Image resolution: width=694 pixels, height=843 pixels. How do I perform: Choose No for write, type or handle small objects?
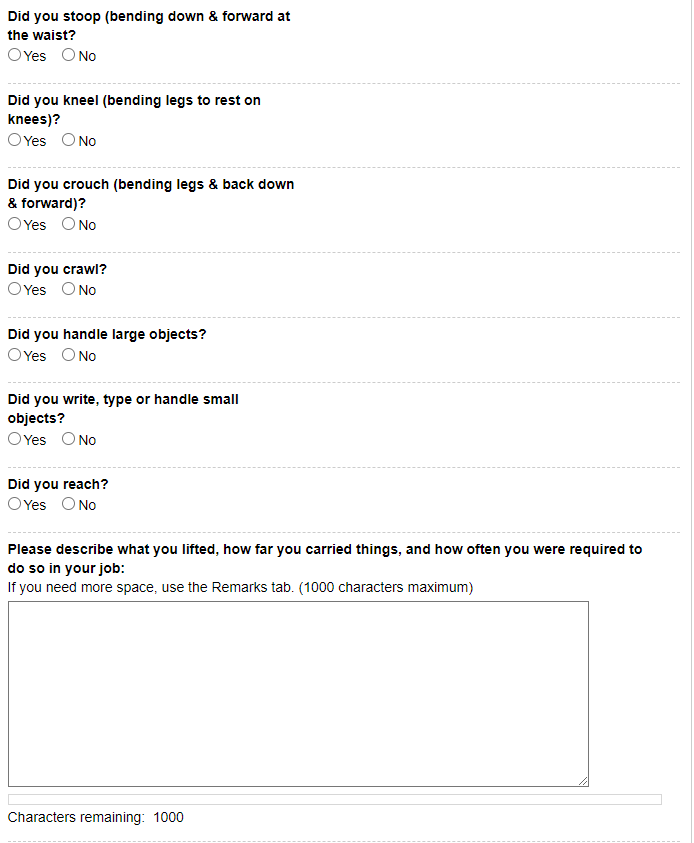click(x=68, y=439)
